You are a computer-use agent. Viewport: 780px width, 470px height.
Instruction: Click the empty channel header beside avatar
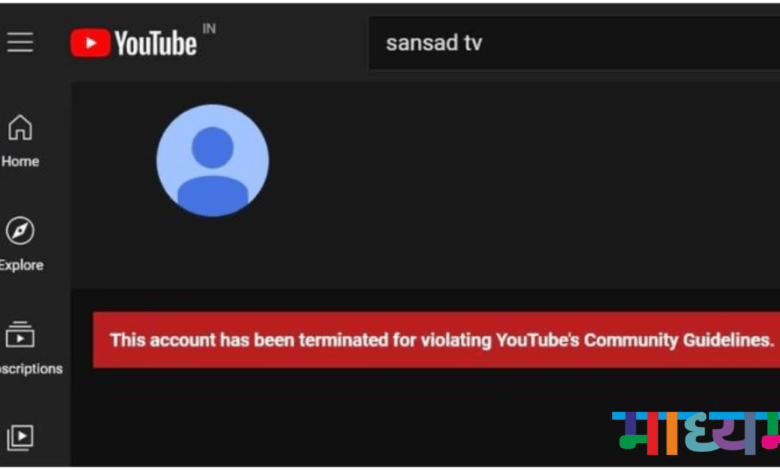coord(522,184)
